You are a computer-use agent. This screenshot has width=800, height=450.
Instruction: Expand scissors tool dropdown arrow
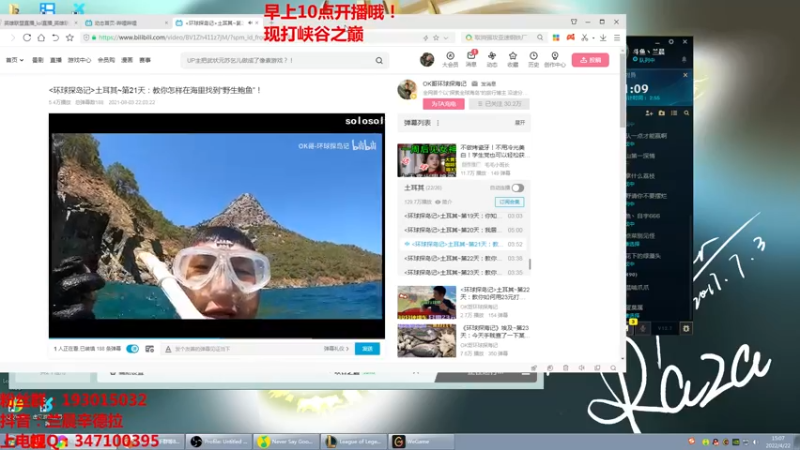click(x=593, y=38)
